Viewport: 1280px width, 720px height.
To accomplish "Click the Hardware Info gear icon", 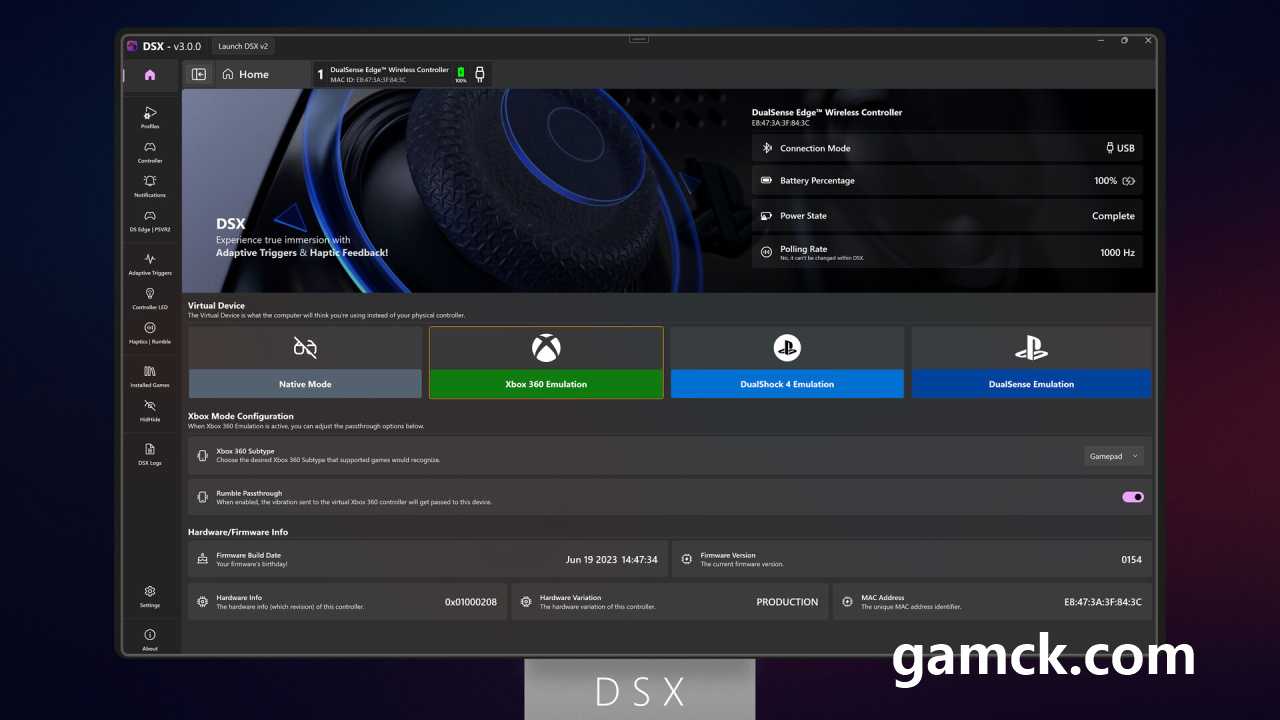I will click(203, 602).
